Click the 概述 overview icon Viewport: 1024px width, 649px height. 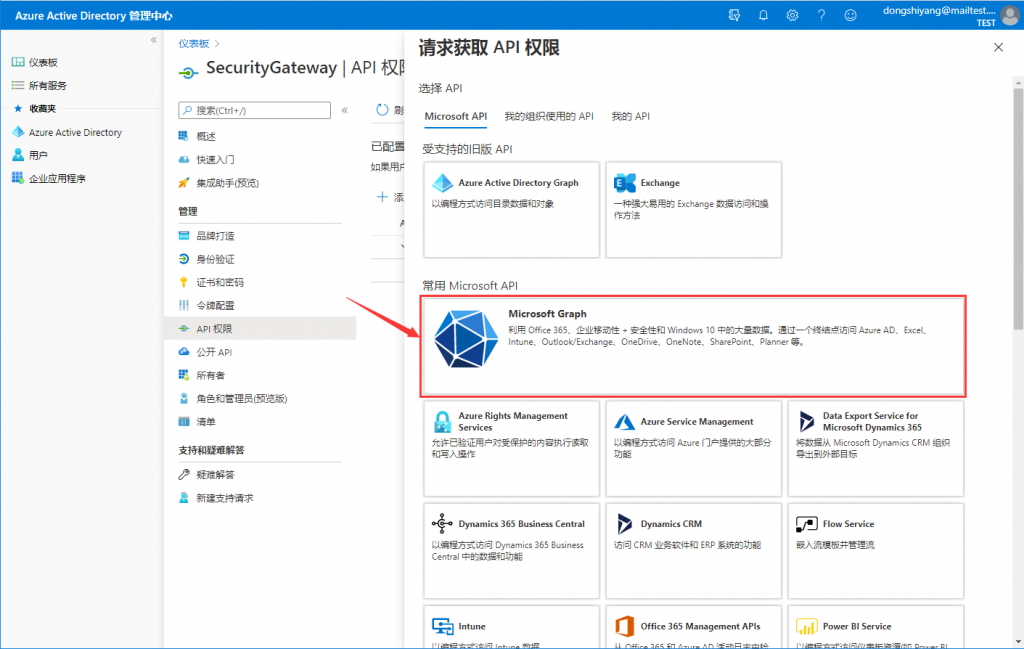point(184,136)
